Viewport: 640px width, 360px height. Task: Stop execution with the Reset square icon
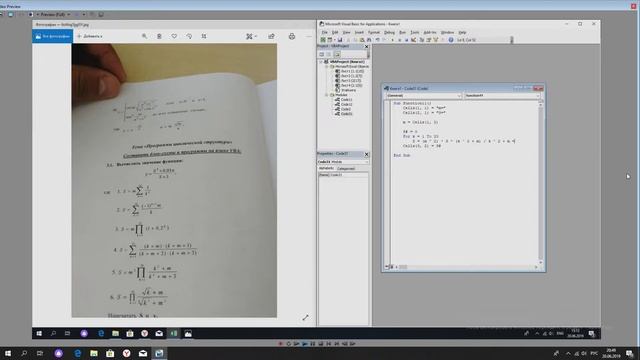pos(407,40)
